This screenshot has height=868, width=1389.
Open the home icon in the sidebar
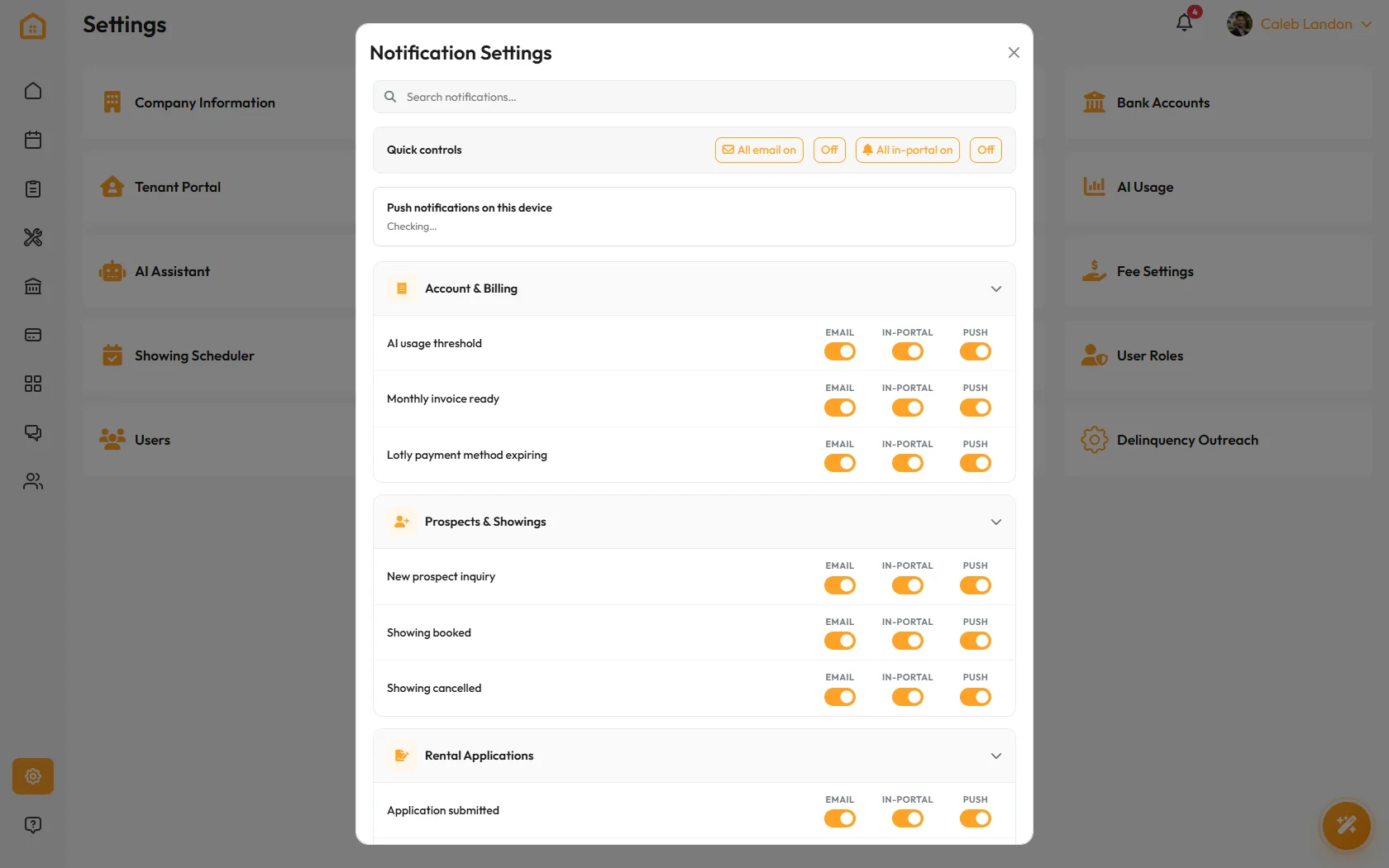pos(33,91)
